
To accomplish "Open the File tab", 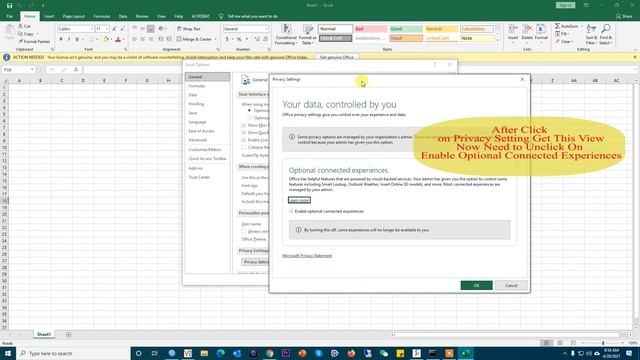I will pos(9,16).
